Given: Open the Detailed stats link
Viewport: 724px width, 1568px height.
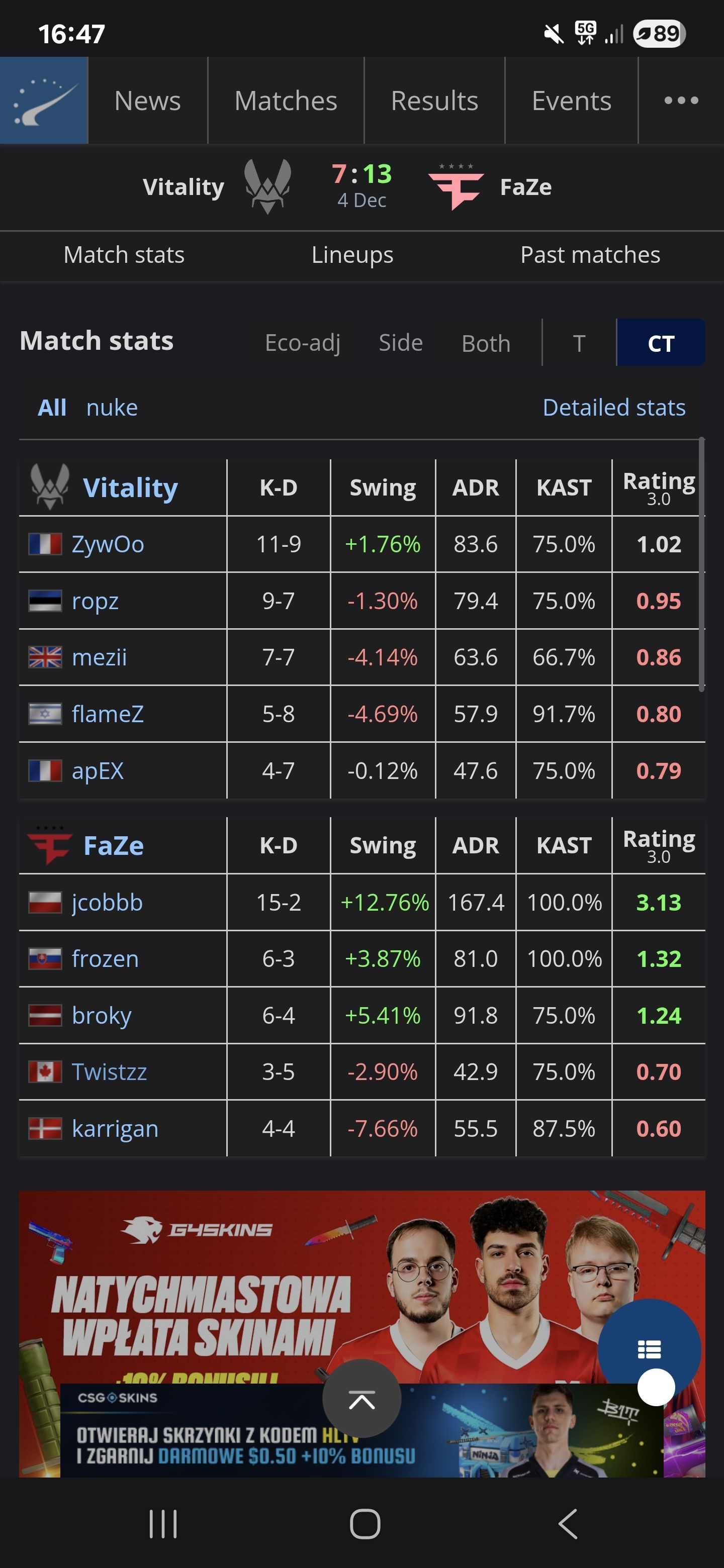Looking at the screenshot, I should click(613, 407).
